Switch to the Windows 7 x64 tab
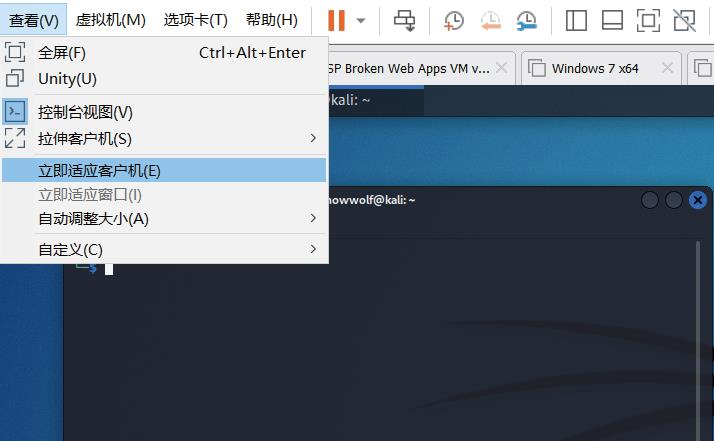The image size is (714, 441). click(x=601, y=68)
